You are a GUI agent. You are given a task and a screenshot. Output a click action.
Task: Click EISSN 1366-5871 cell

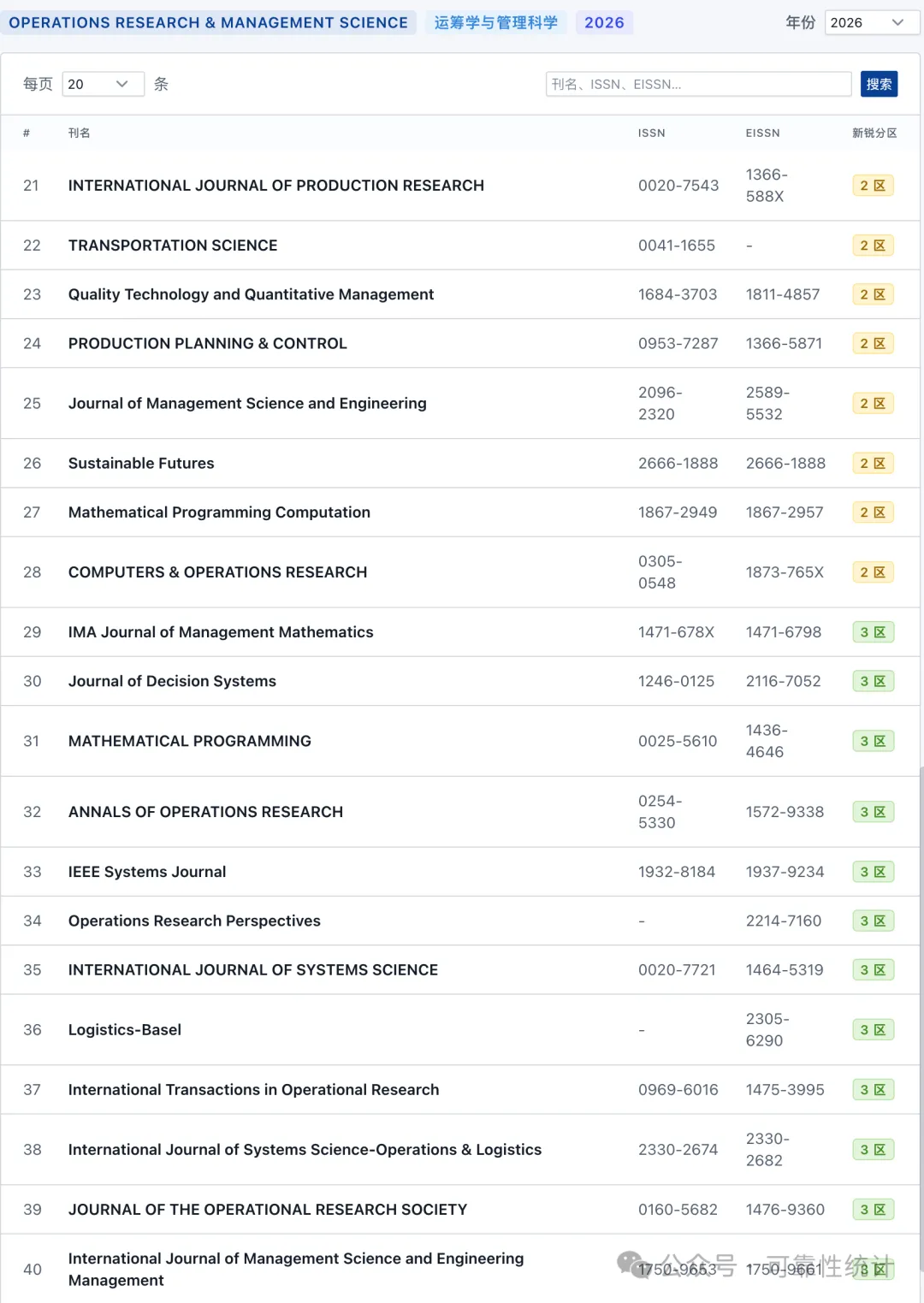[x=784, y=343]
